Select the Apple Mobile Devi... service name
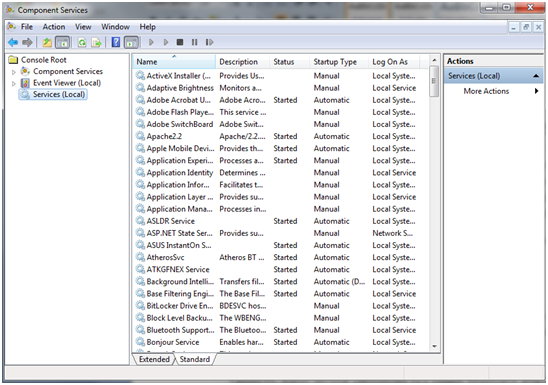This screenshot has height=385, width=548. (180, 148)
